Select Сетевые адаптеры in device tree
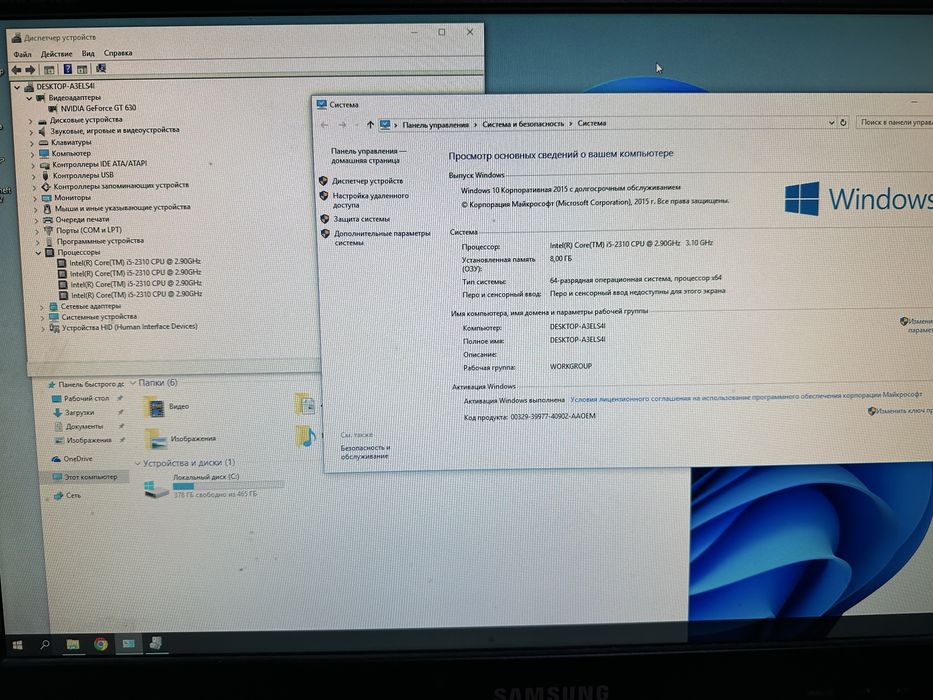Screen dimensions: 933x700 [x=90, y=306]
